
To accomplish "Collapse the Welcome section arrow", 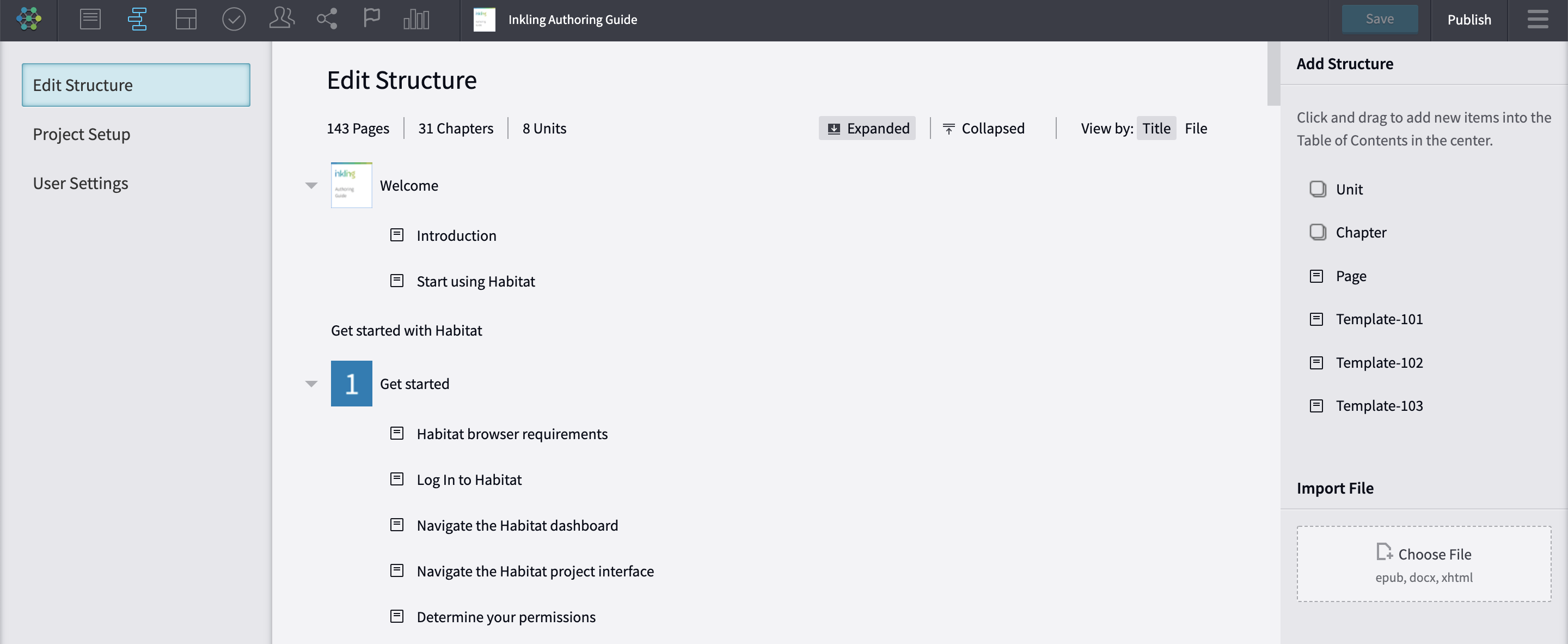I will pyautogui.click(x=311, y=186).
